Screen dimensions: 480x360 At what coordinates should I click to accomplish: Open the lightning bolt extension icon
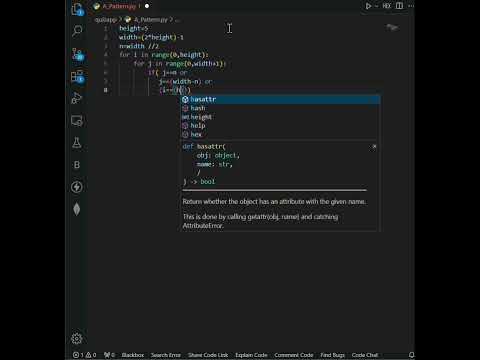(77, 187)
